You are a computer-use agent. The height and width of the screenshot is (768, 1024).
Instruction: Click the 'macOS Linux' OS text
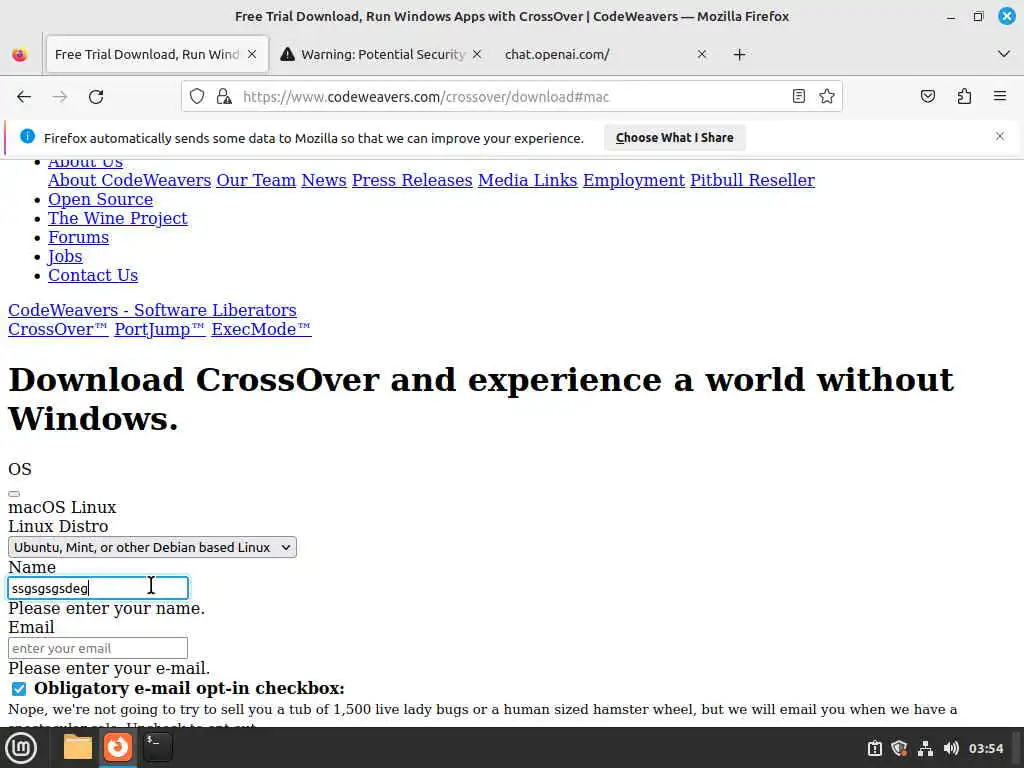(x=62, y=507)
